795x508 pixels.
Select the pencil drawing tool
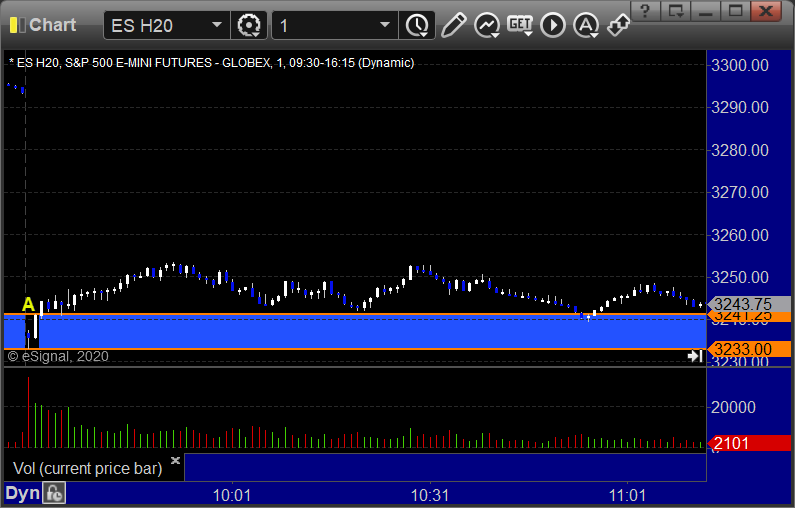pyautogui.click(x=453, y=25)
